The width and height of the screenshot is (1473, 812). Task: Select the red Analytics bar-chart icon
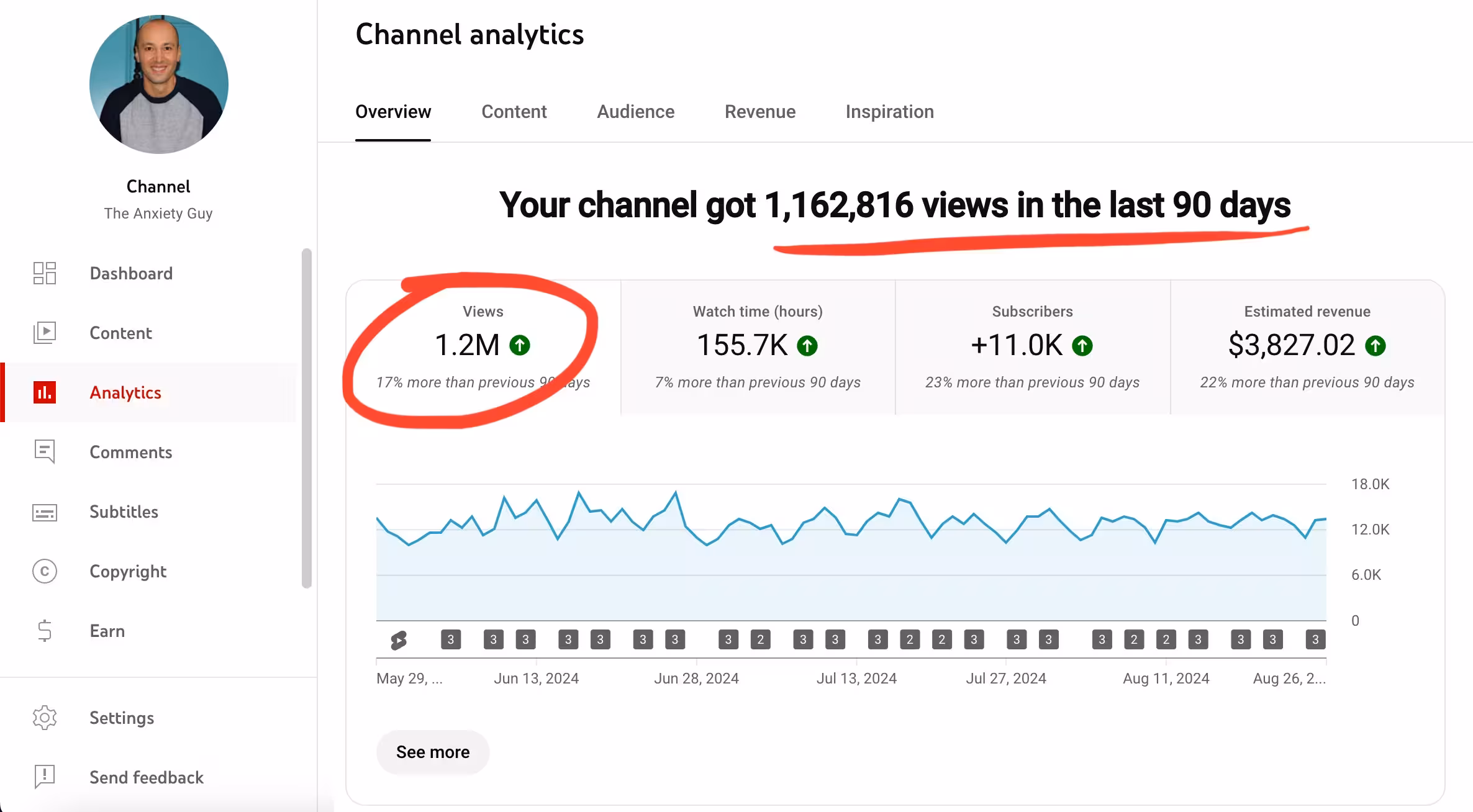pos(45,392)
